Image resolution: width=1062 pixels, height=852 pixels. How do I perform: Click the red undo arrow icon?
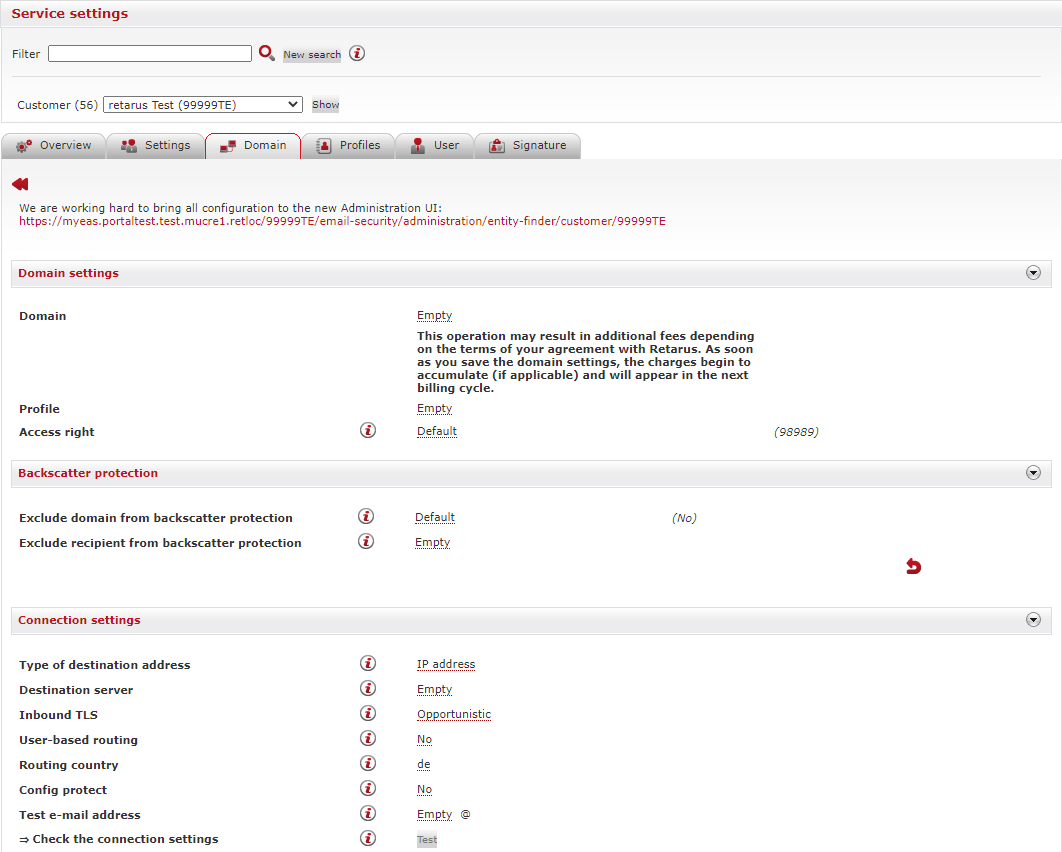[913, 567]
